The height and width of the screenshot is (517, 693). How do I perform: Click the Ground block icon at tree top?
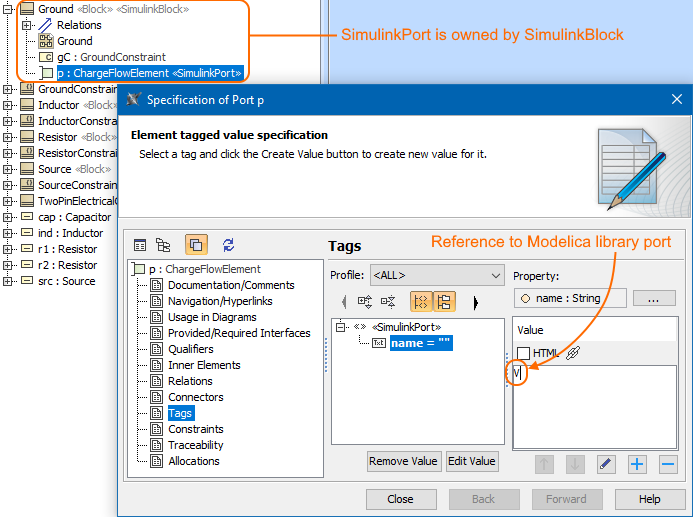coord(27,9)
